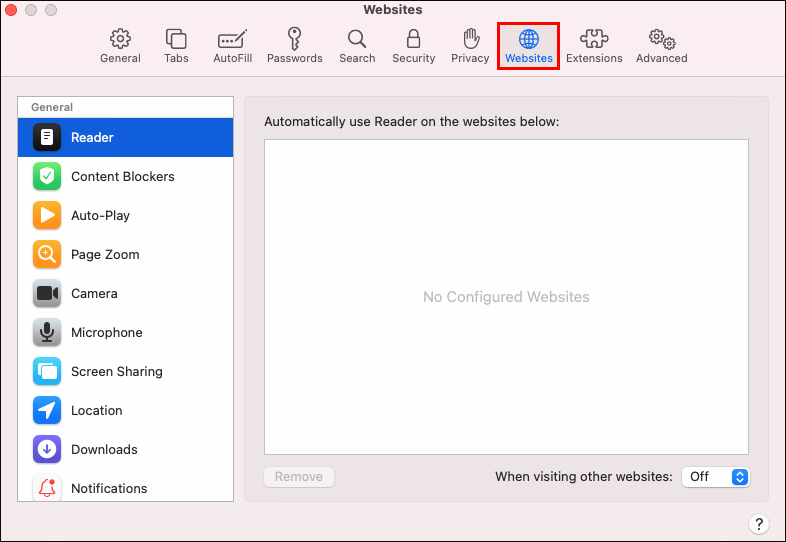Click the Page Zoom magnifier icon
The image size is (786, 542).
[x=47, y=254]
